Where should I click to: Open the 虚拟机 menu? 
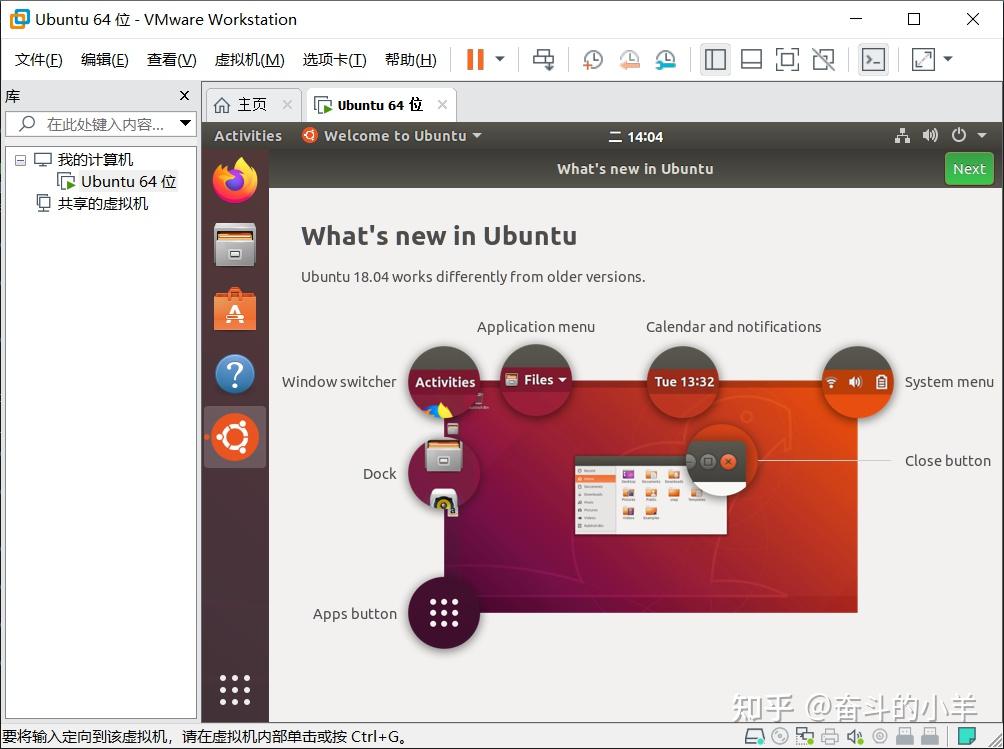pyautogui.click(x=249, y=59)
